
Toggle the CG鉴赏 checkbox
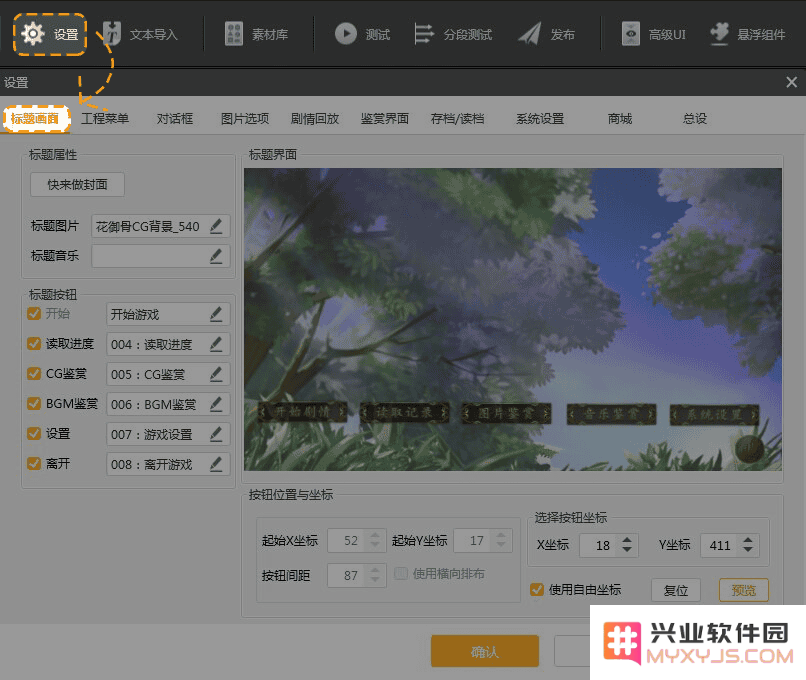[x=34, y=374]
